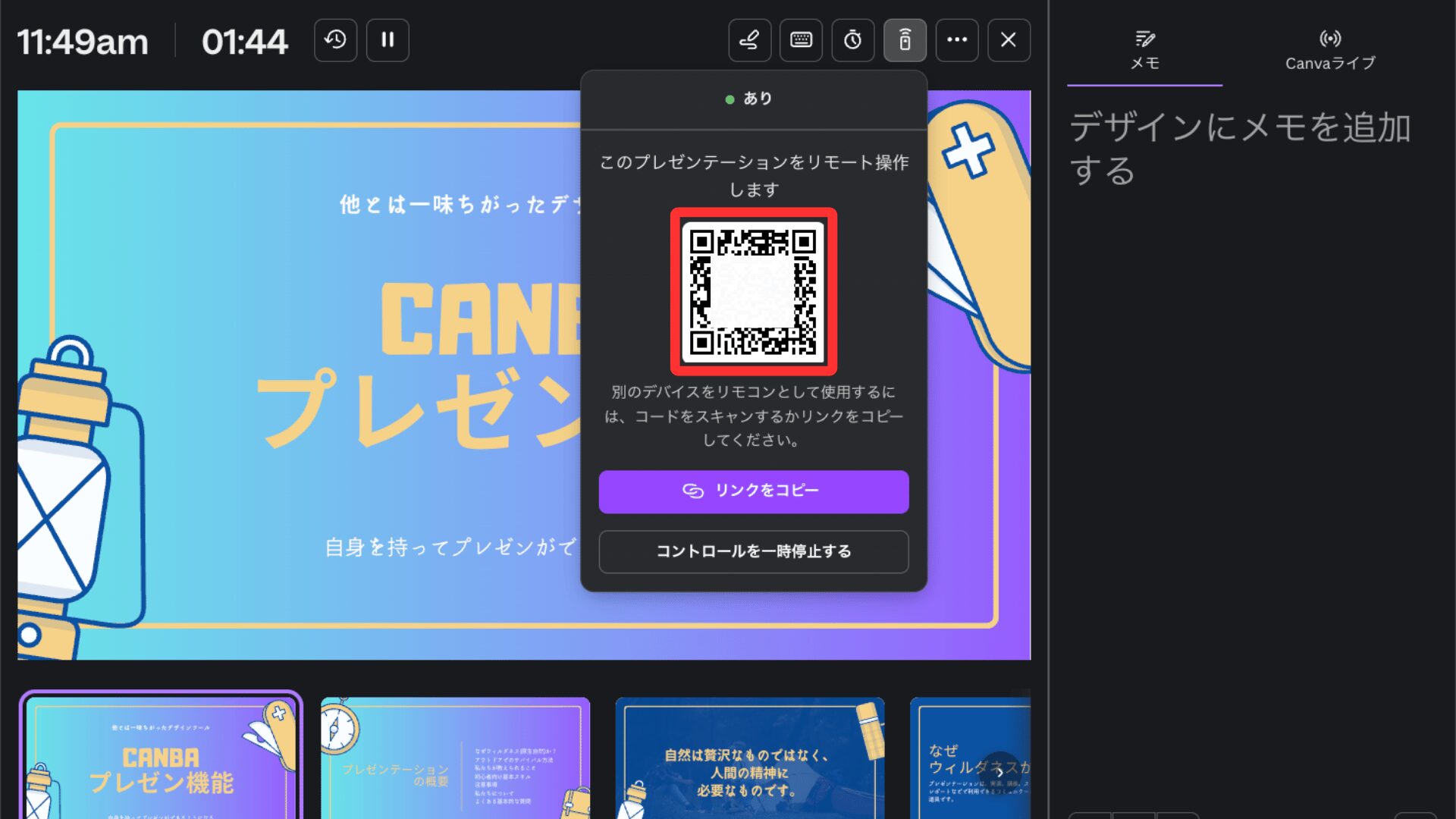Toggle the remote control icon
The height and width of the screenshot is (819, 1456).
click(905, 40)
